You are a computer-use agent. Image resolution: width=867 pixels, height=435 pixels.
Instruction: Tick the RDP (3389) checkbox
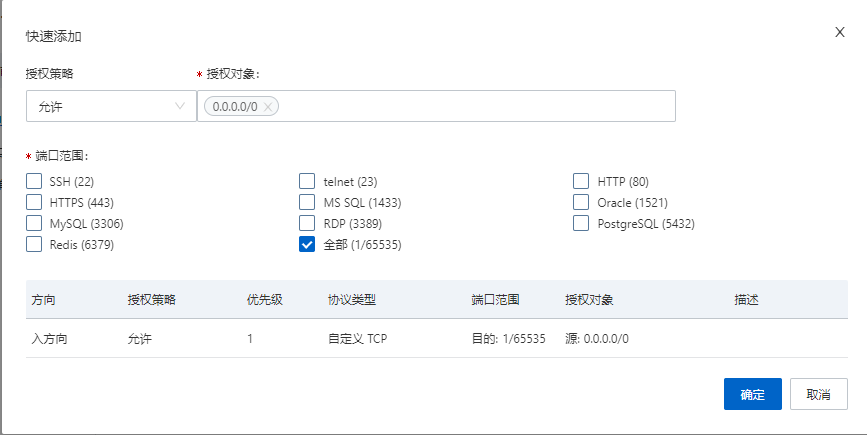(307, 223)
